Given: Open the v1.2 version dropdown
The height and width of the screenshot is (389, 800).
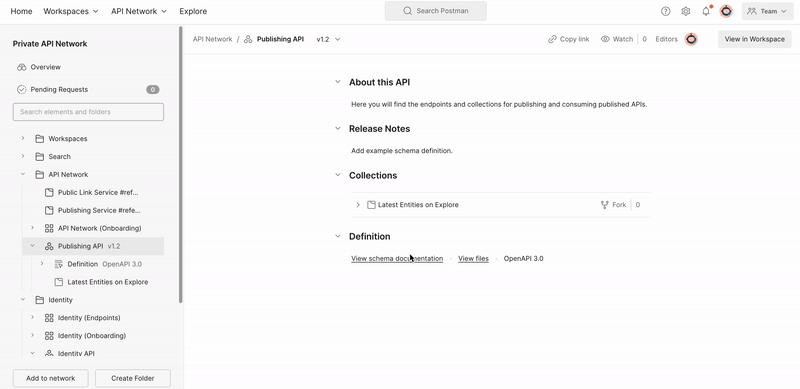Looking at the screenshot, I should 328,39.
